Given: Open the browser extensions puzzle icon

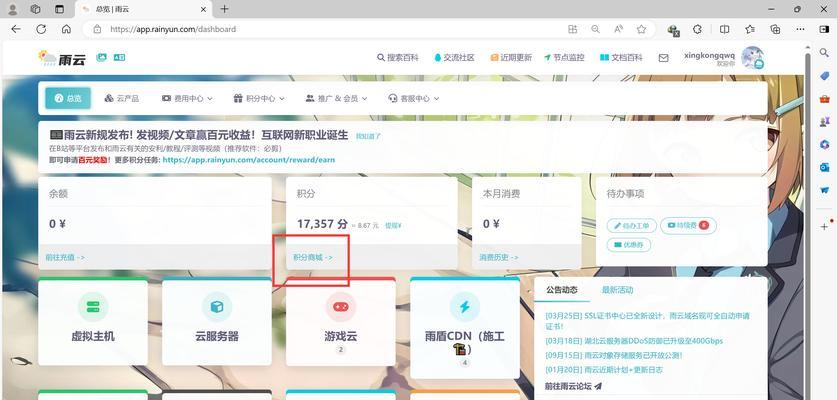Looking at the screenshot, I should point(697,29).
